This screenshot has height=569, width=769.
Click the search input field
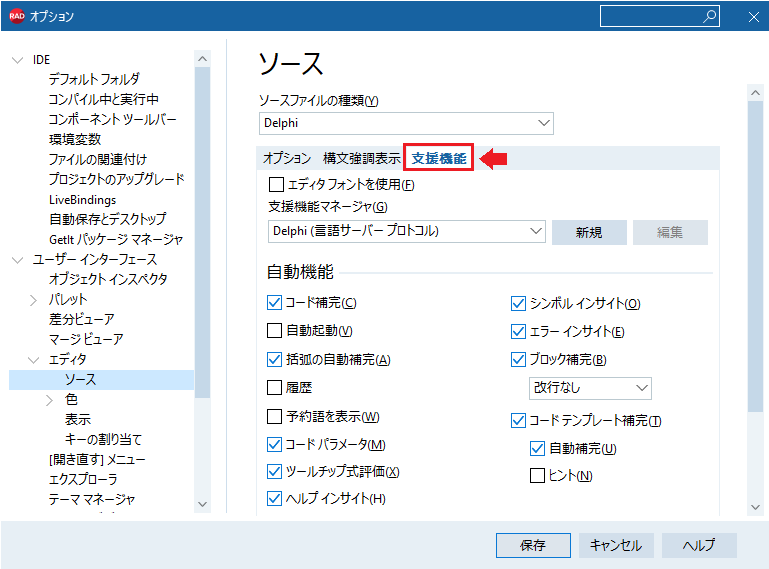(x=660, y=16)
